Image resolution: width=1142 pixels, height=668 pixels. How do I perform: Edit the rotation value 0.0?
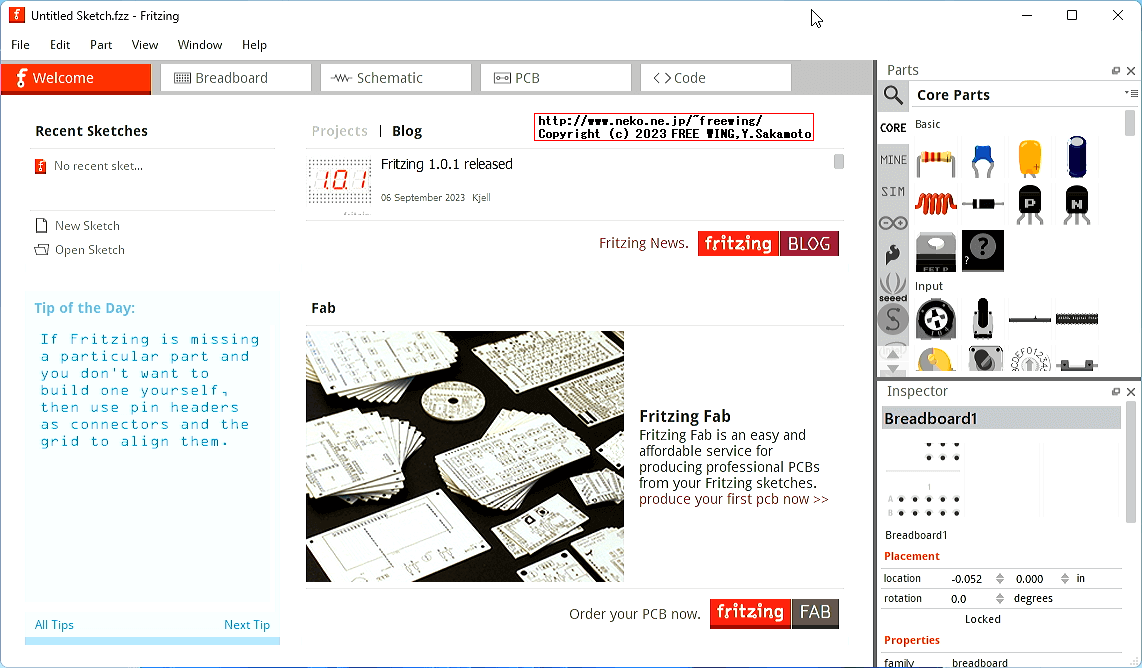coord(959,599)
